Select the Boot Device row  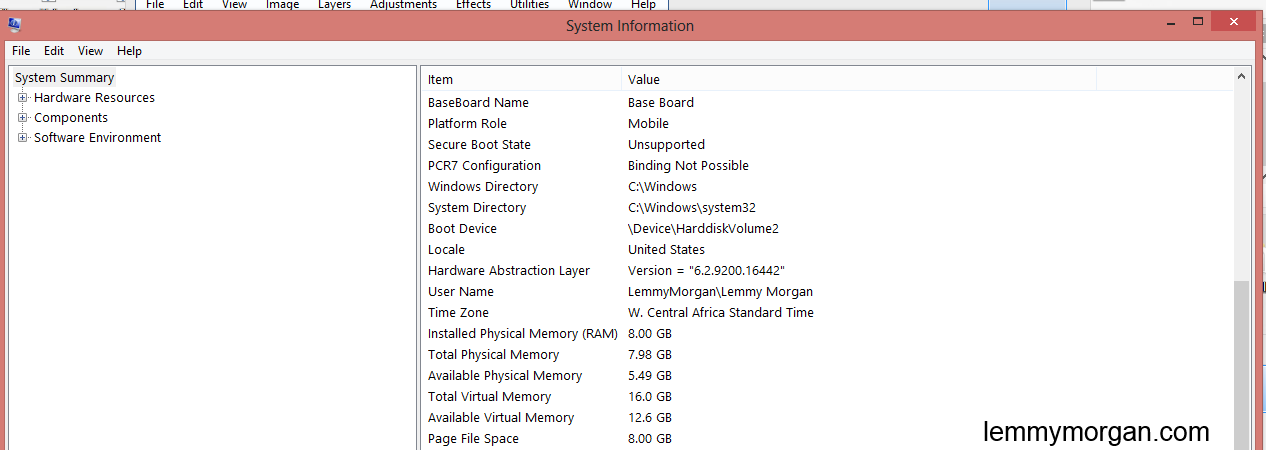click(827, 229)
